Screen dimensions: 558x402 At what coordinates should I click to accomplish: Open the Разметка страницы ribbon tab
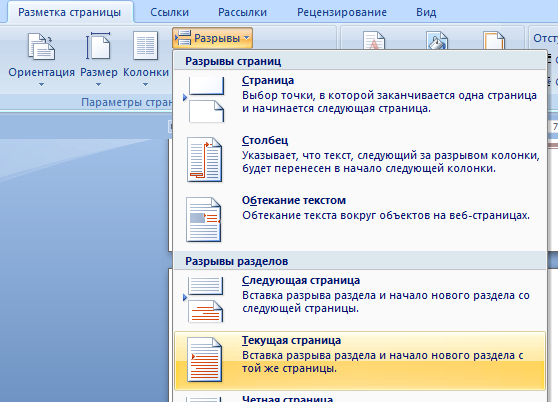[69, 12]
